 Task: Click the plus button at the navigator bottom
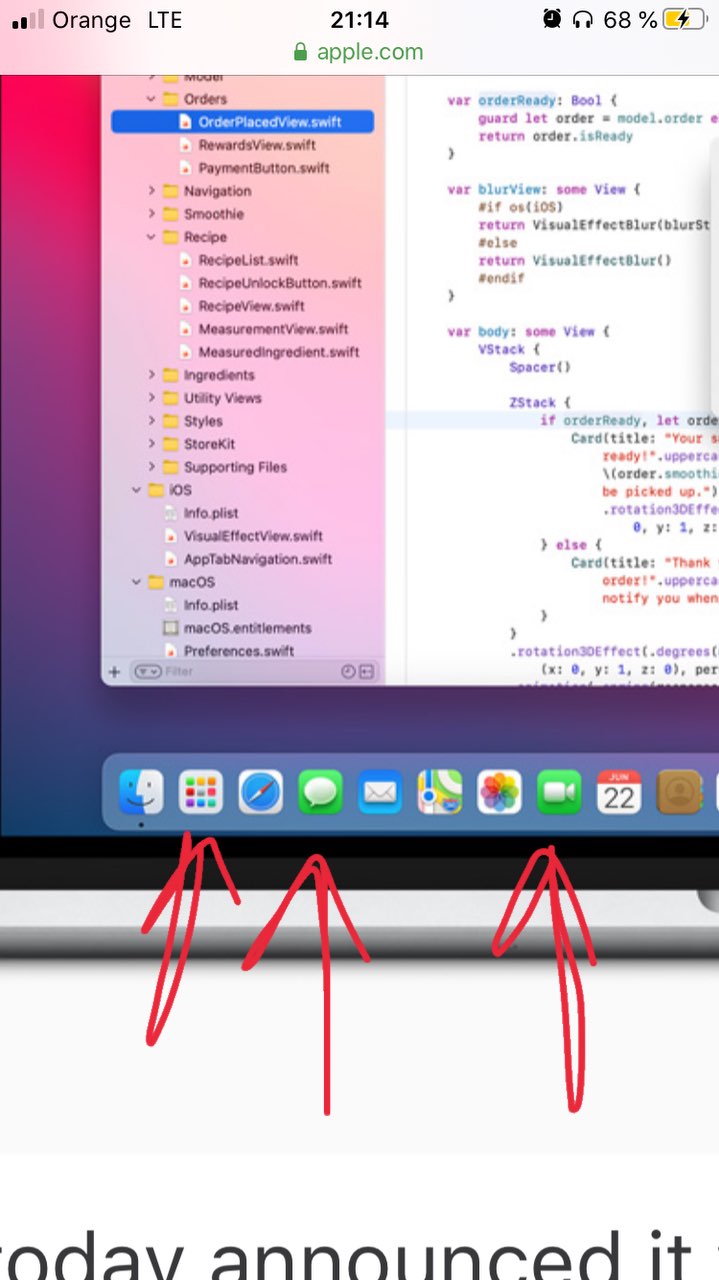(115, 672)
